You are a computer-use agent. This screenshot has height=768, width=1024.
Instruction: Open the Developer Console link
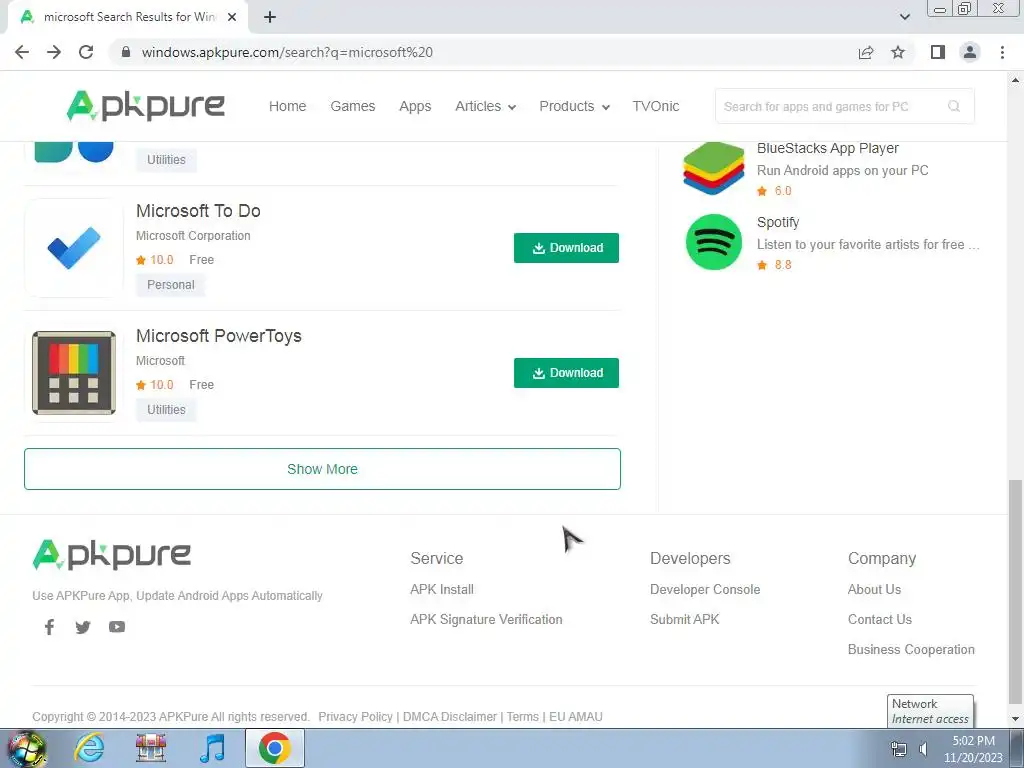[705, 589]
